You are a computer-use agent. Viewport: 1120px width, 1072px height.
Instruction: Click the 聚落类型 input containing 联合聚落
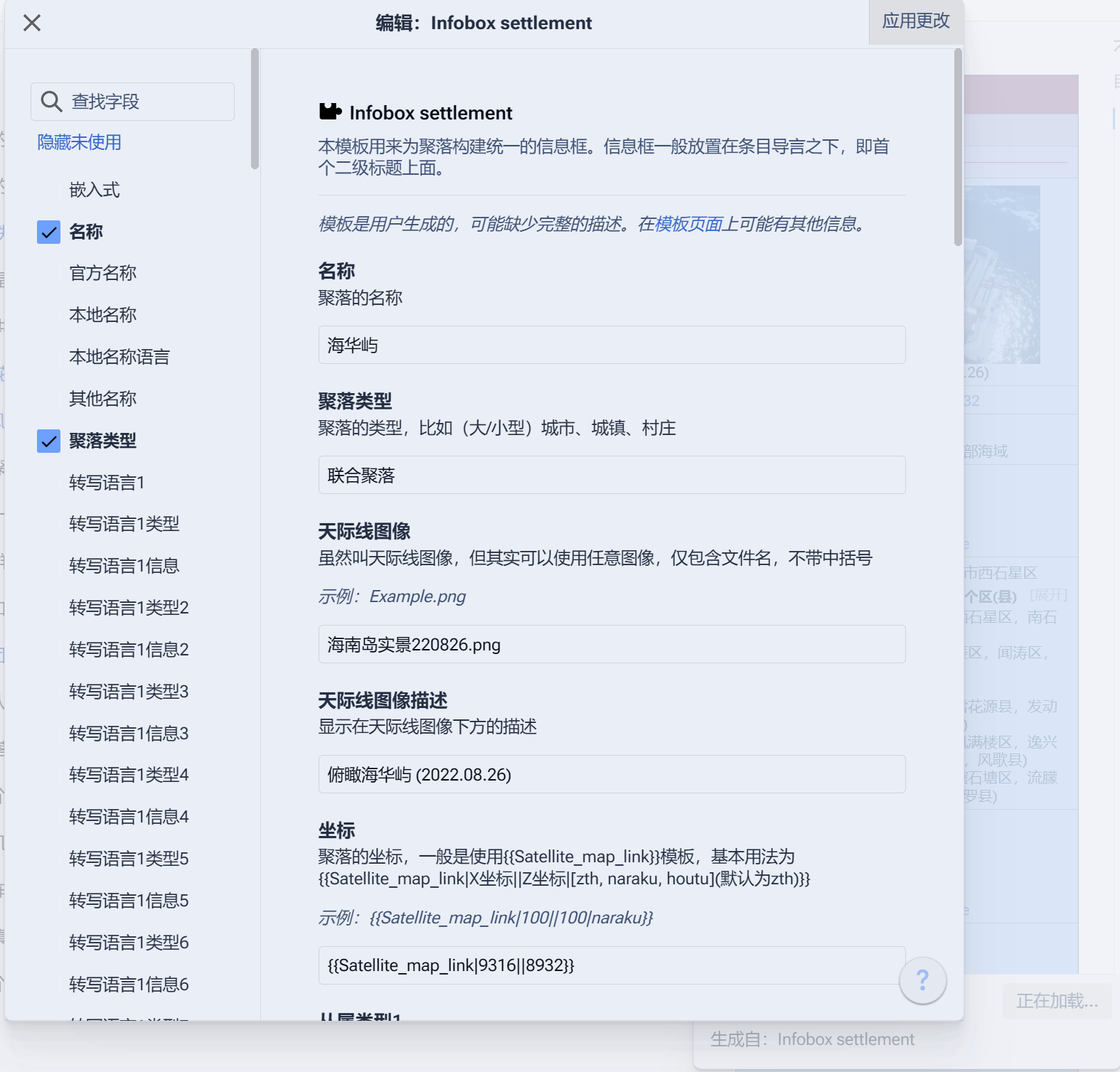(612, 476)
